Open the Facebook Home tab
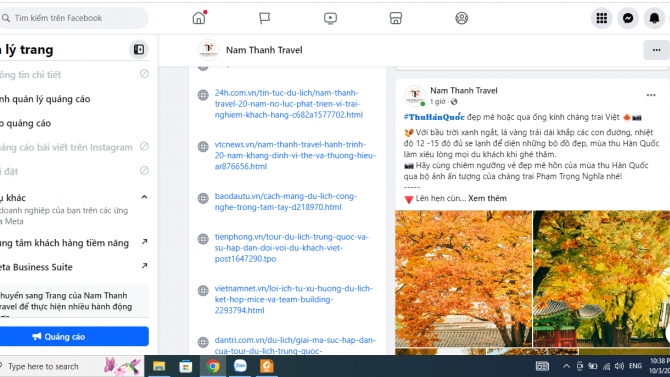Image resolution: width=670 pixels, height=377 pixels. 199,18
